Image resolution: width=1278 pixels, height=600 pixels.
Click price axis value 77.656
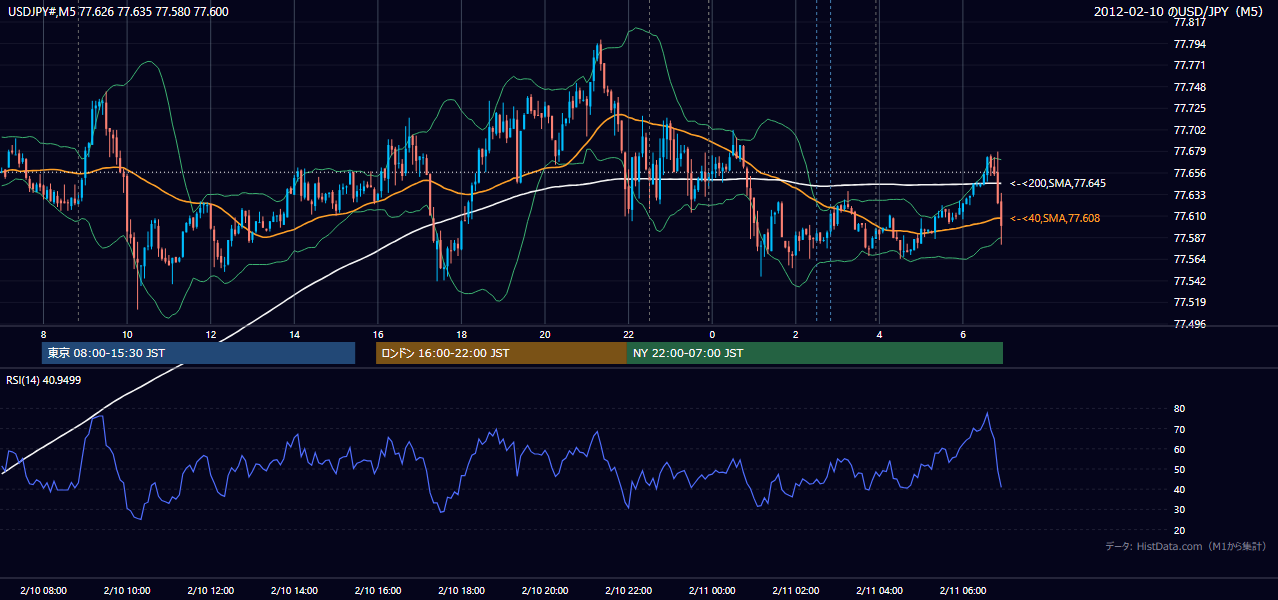[1189, 173]
